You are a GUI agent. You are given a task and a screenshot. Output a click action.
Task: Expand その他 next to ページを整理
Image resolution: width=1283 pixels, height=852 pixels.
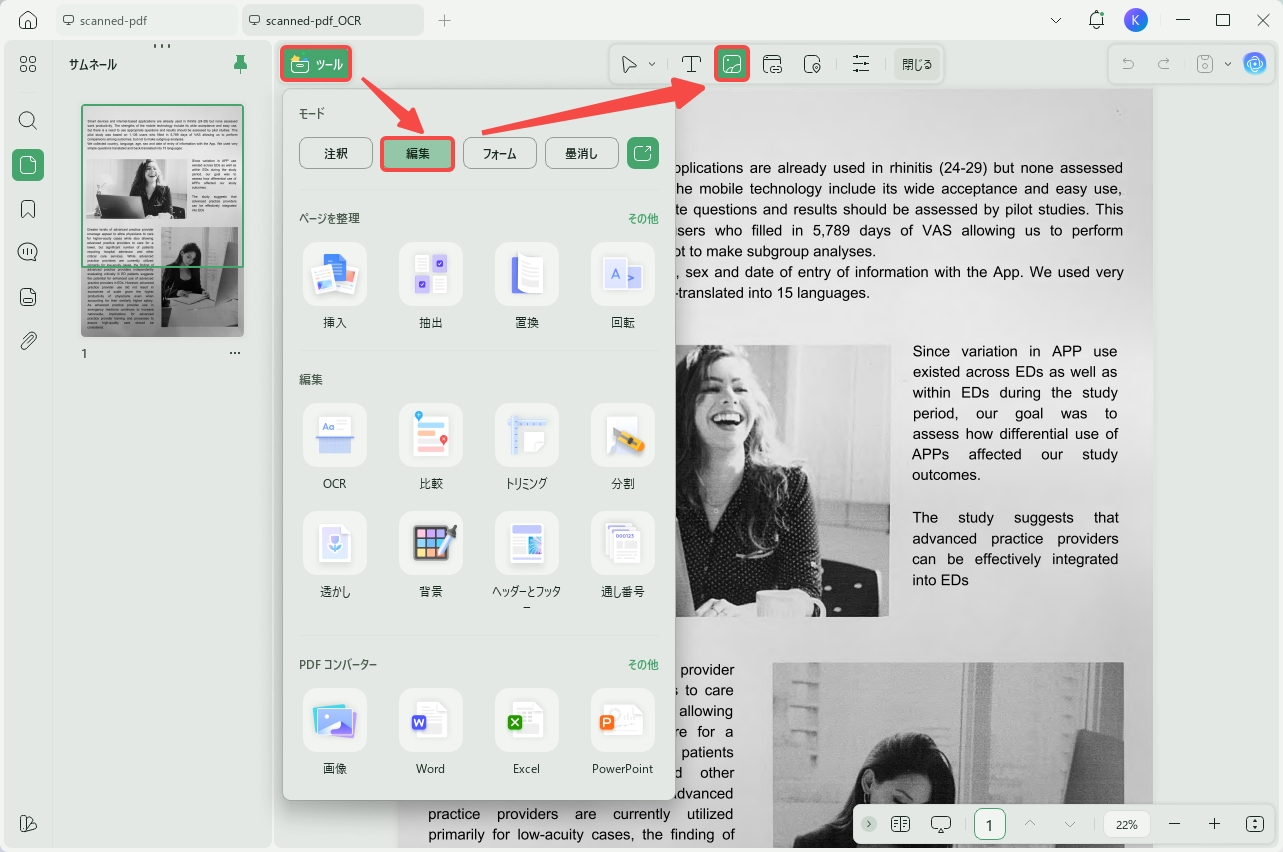coord(643,218)
